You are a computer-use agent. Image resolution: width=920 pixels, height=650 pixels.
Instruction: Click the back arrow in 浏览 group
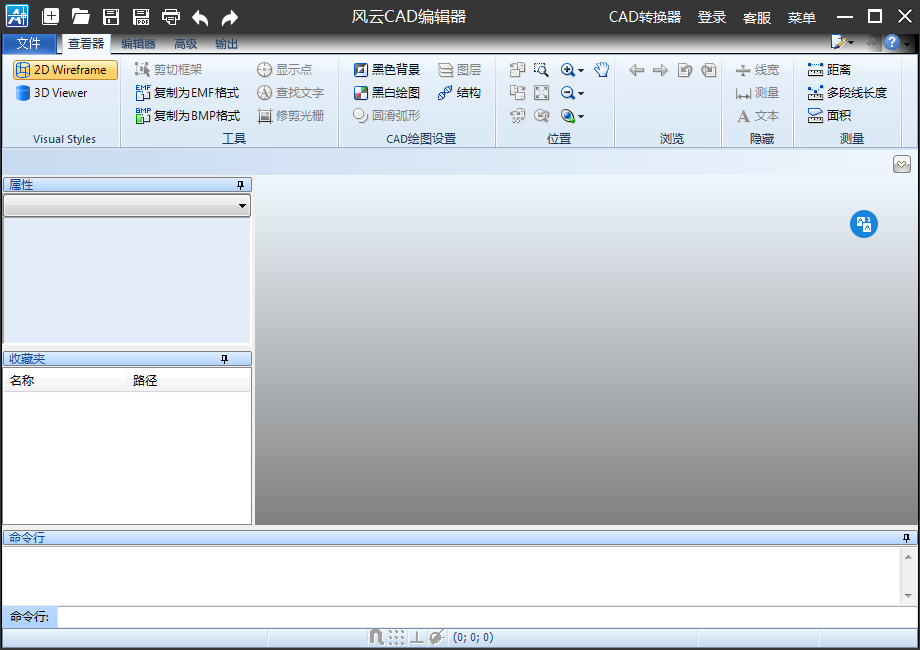pyautogui.click(x=637, y=70)
